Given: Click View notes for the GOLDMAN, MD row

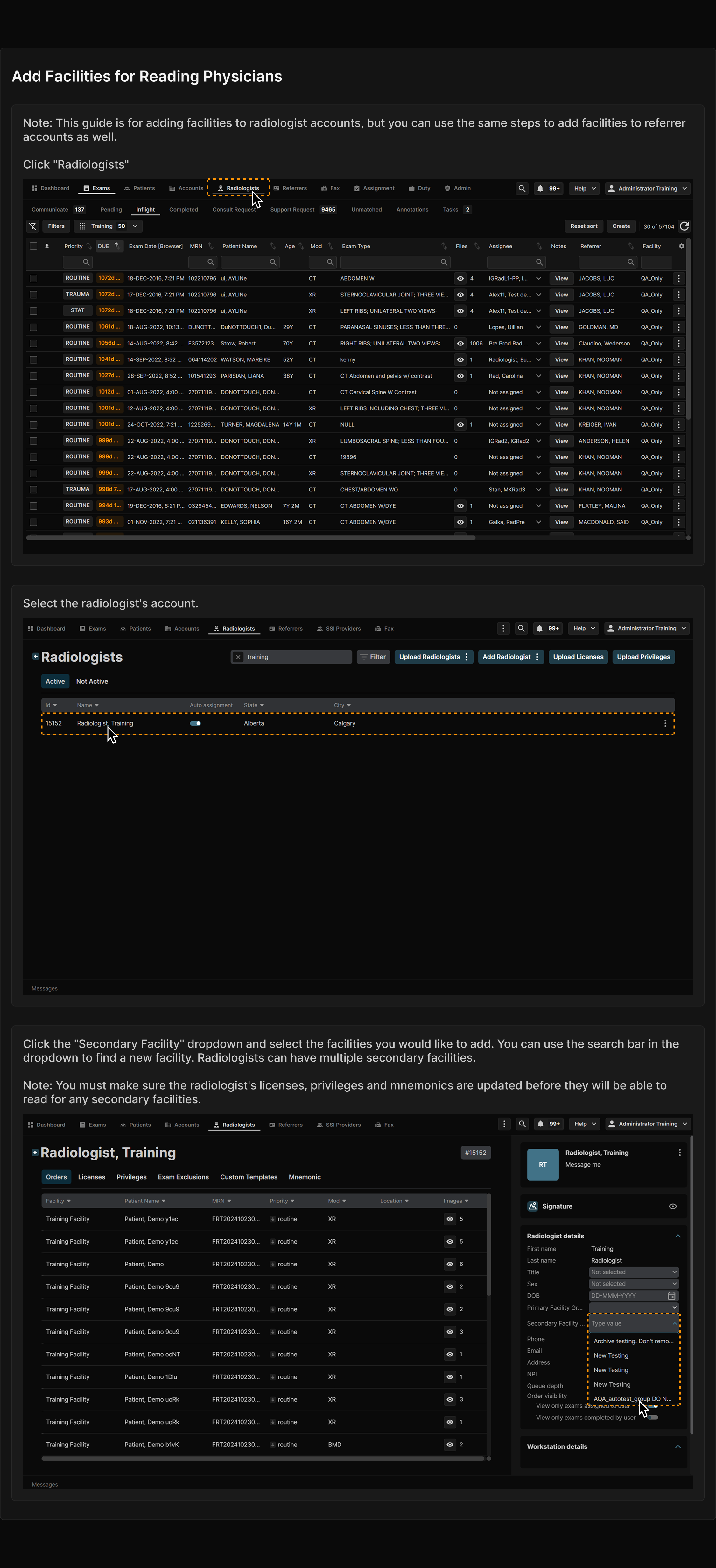Looking at the screenshot, I should coord(561,327).
